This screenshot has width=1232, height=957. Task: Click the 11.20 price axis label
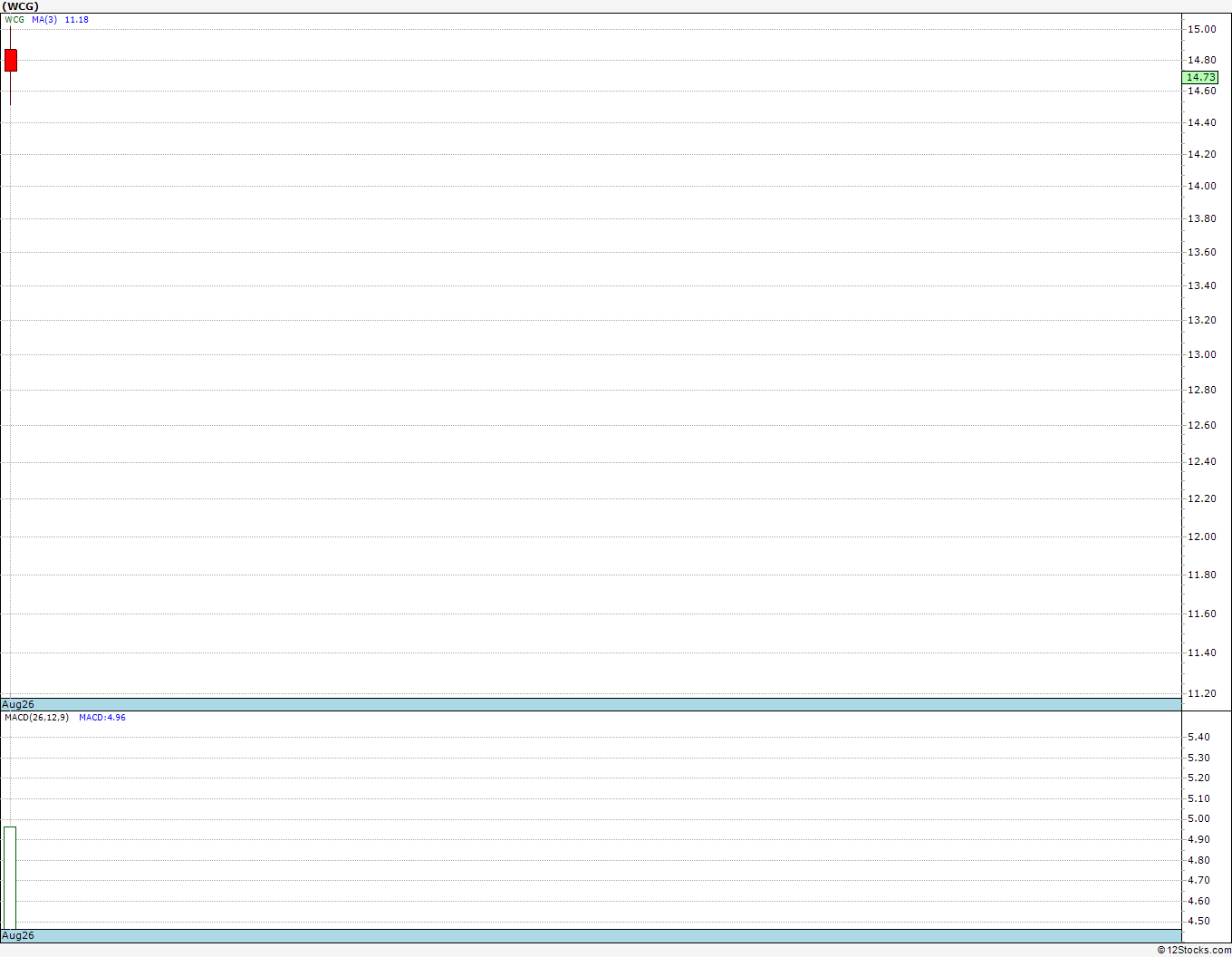tap(1202, 693)
